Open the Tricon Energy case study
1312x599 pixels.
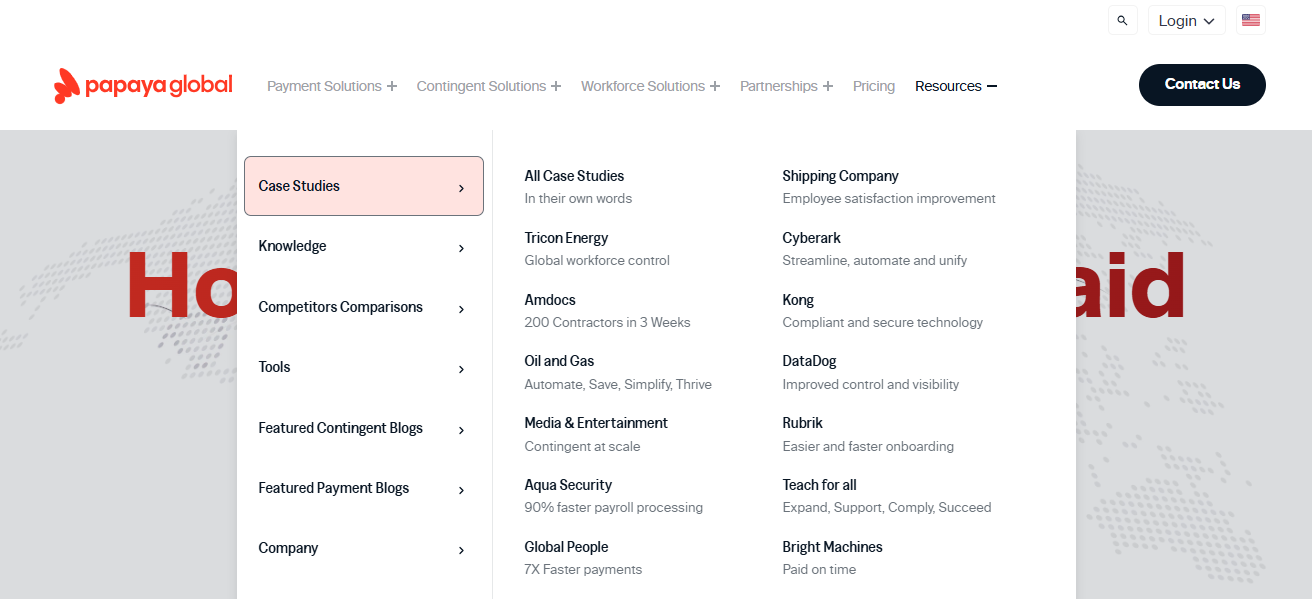click(566, 238)
